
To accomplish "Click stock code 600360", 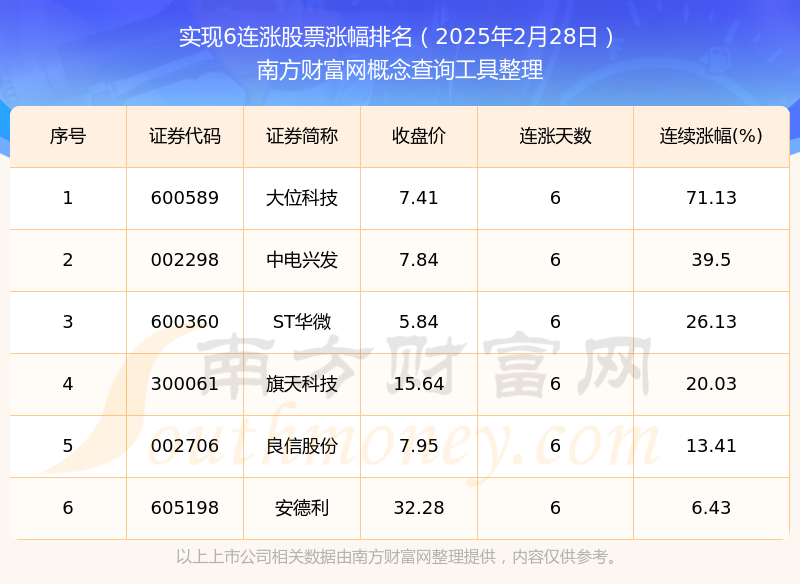I will pyautogui.click(x=185, y=322).
